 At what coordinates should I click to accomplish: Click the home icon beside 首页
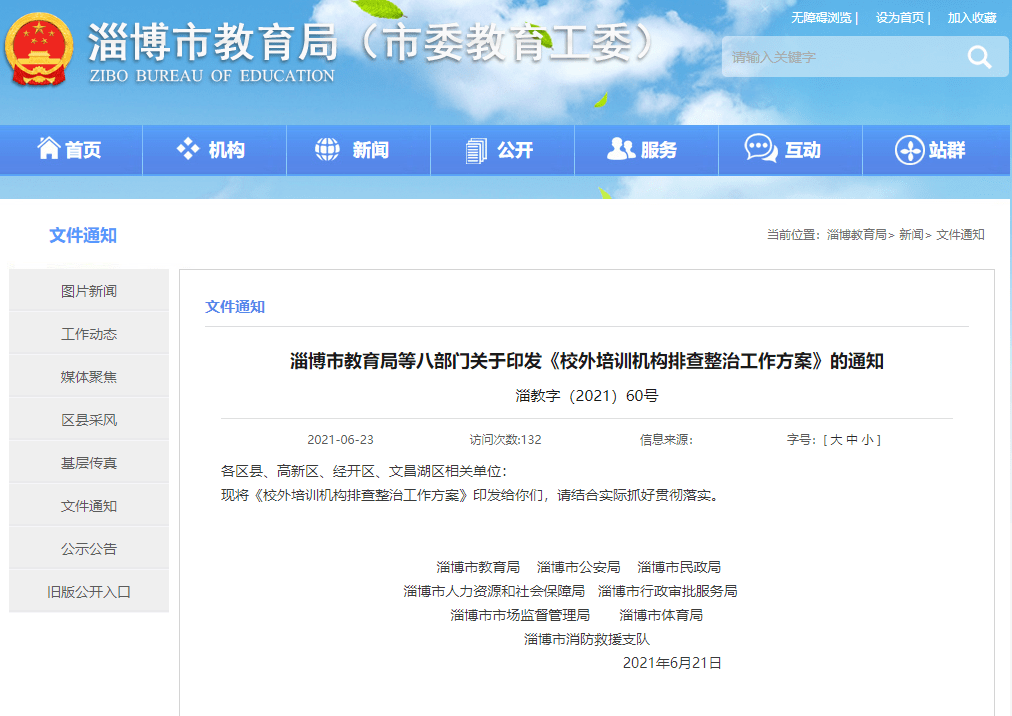pos(48,149)
